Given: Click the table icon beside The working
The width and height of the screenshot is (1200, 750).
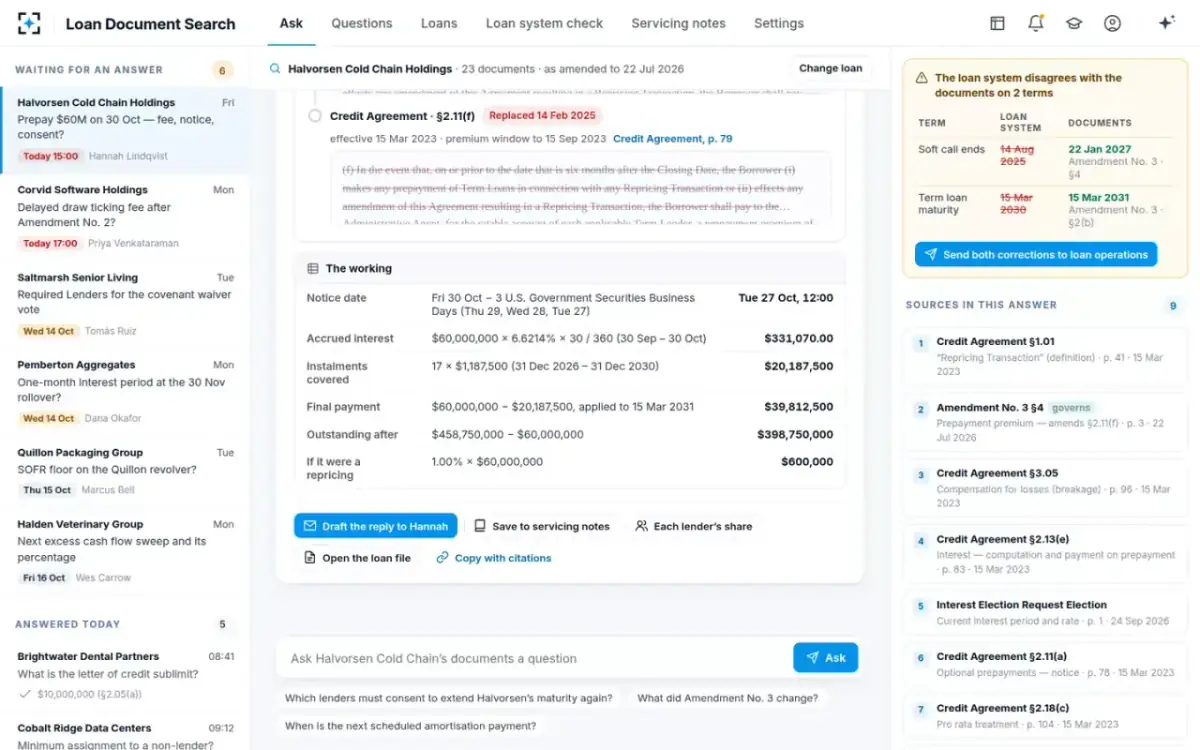Looking at the screenshot, I should point(313,268).
